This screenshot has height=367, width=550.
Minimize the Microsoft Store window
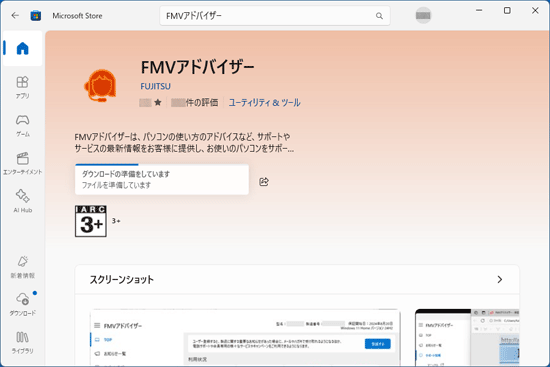point(479,11)
